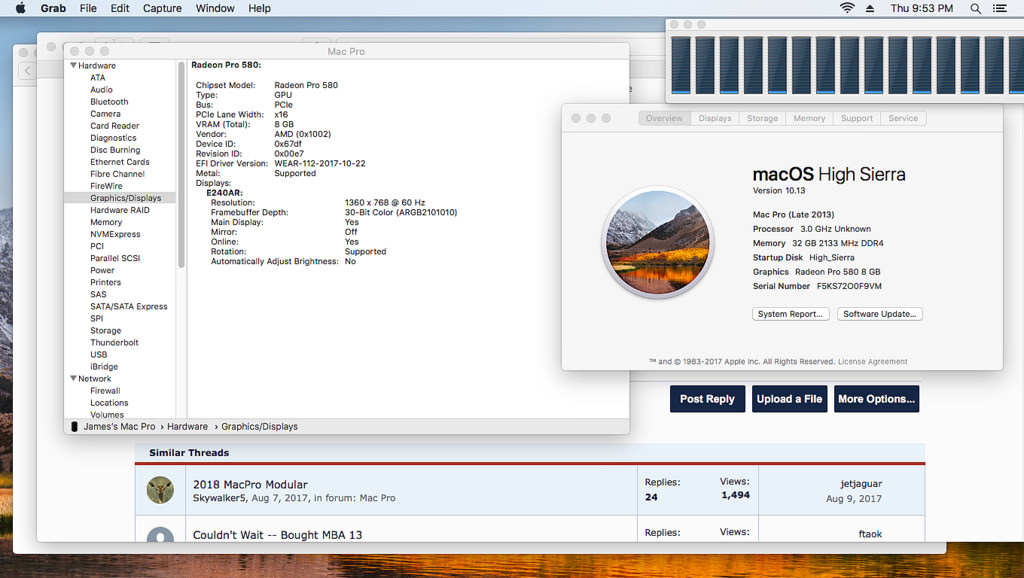Select NVMExpress in the sidebar
This screenshot has height=578, width=1024.
pos(115,234)
